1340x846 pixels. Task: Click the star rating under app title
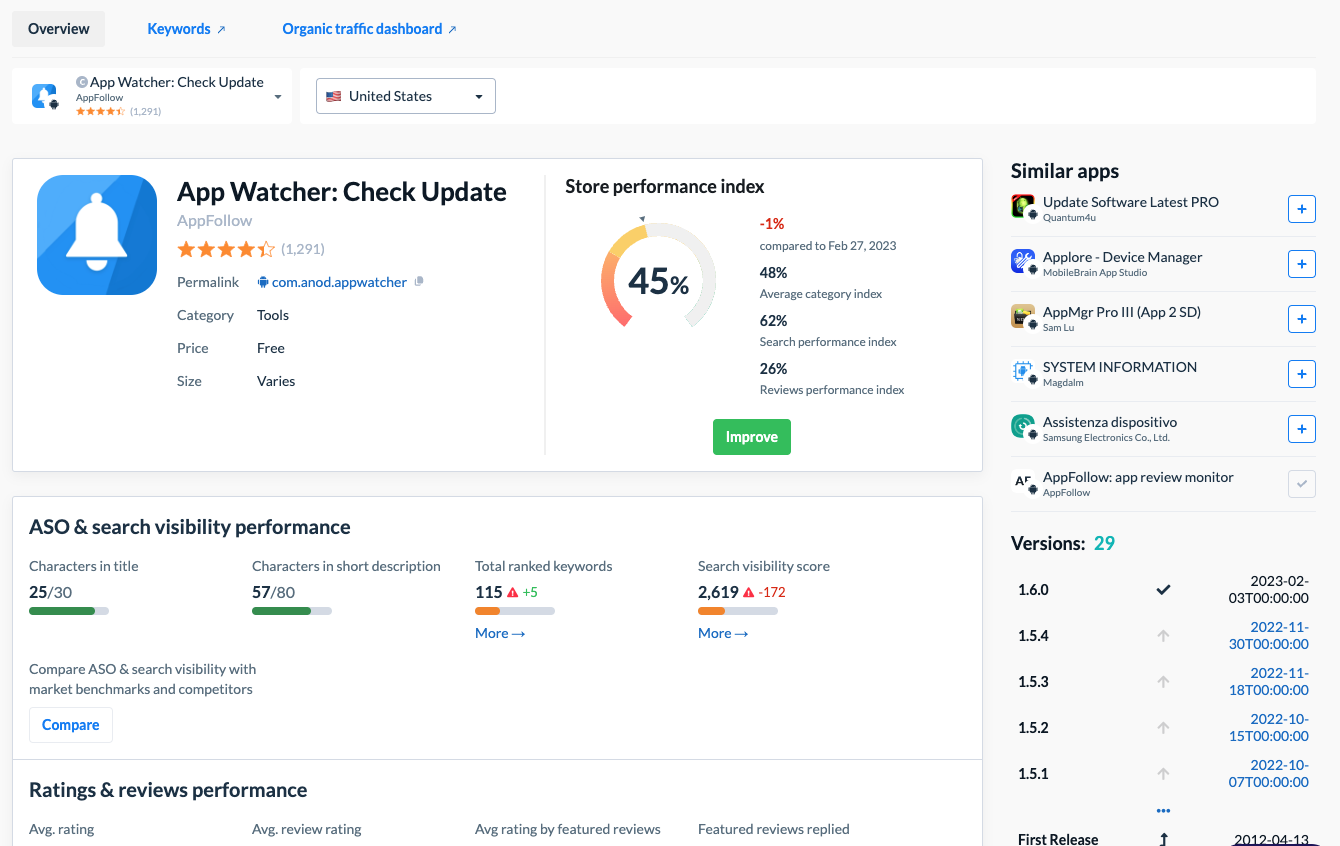(x=226, y=249)
